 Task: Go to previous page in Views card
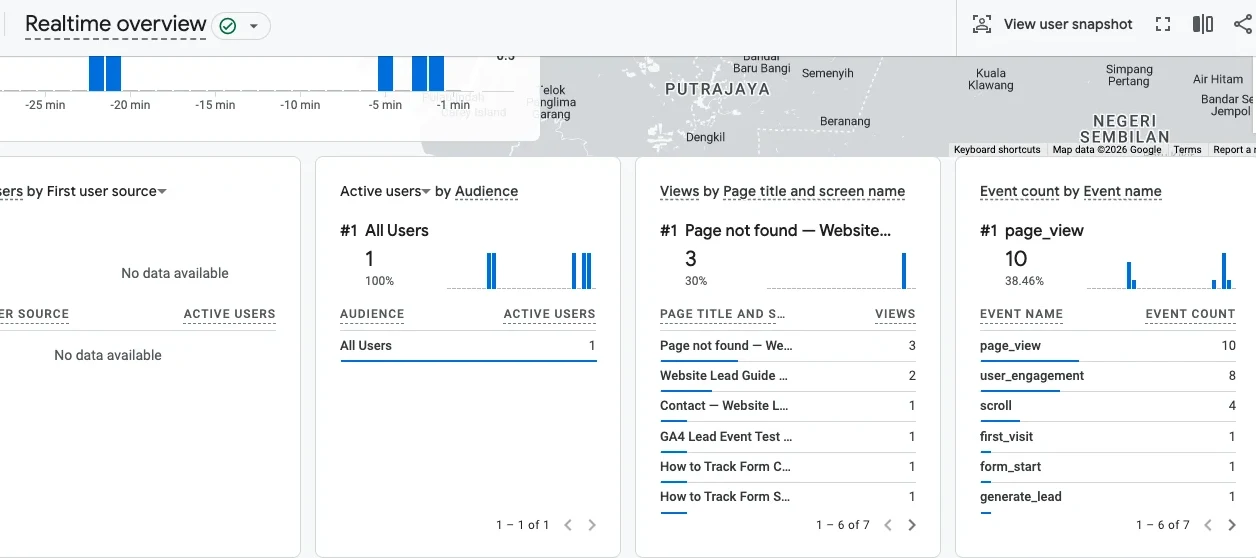pos(888,525)
